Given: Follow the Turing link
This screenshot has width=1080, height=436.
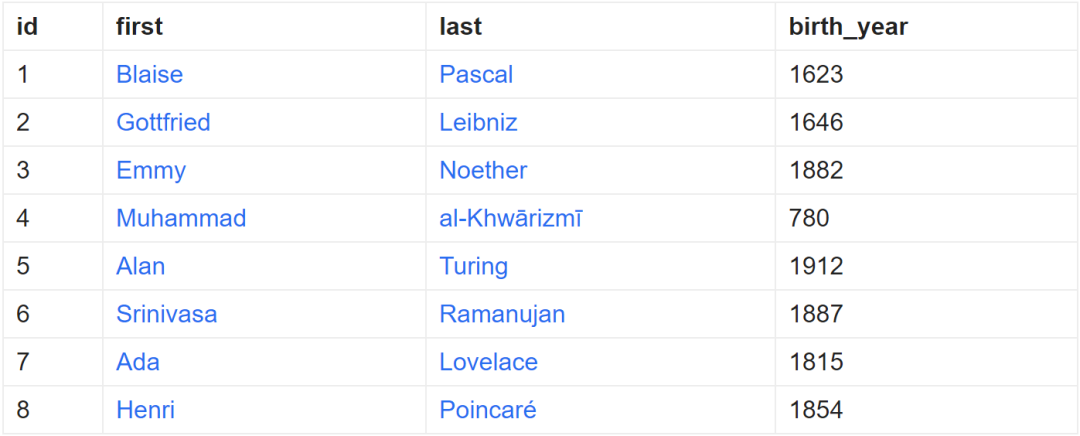Looking at the screenshot, I should point(473,267).
